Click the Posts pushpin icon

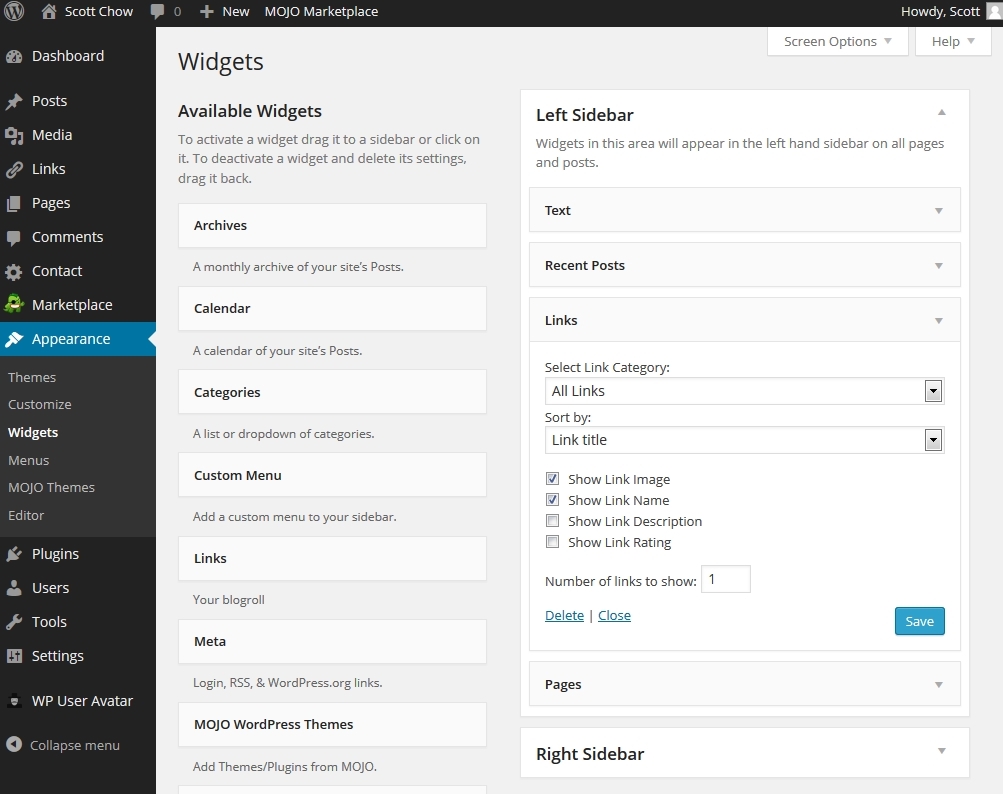tap(14, 101)
